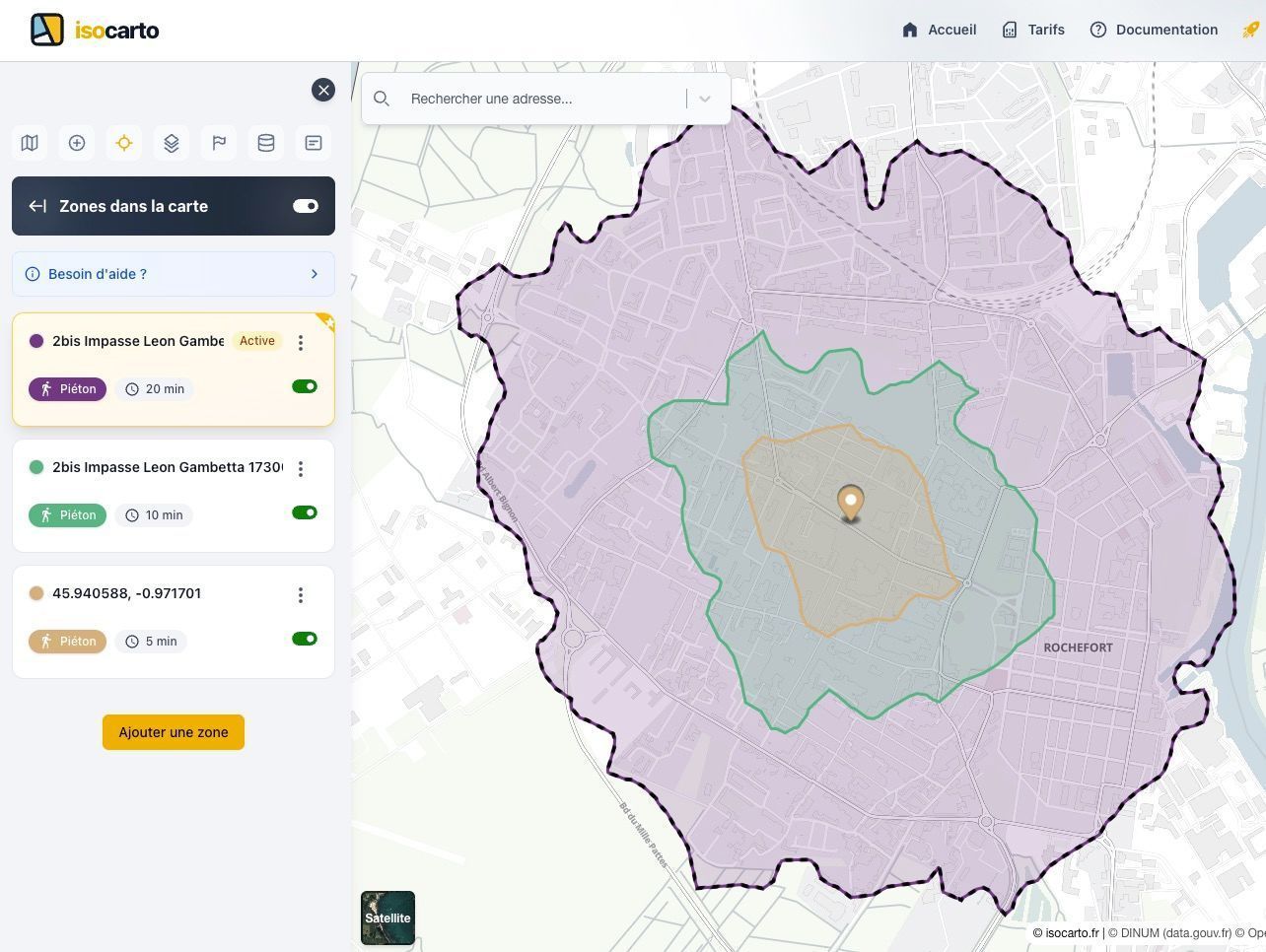Click the yellow isochrone target icon
Screen dimensions: 1266x952
point(123,143)
